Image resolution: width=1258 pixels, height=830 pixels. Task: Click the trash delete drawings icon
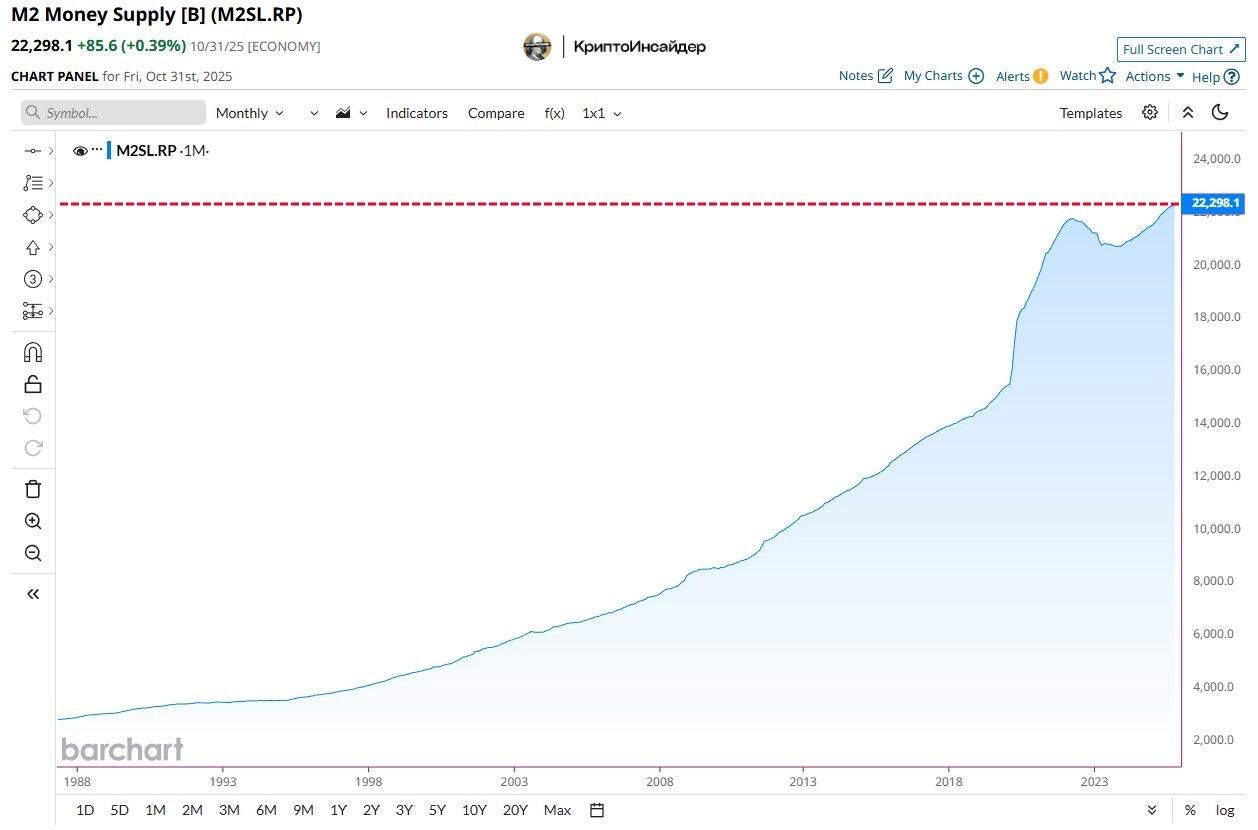[x=33, y=489]
